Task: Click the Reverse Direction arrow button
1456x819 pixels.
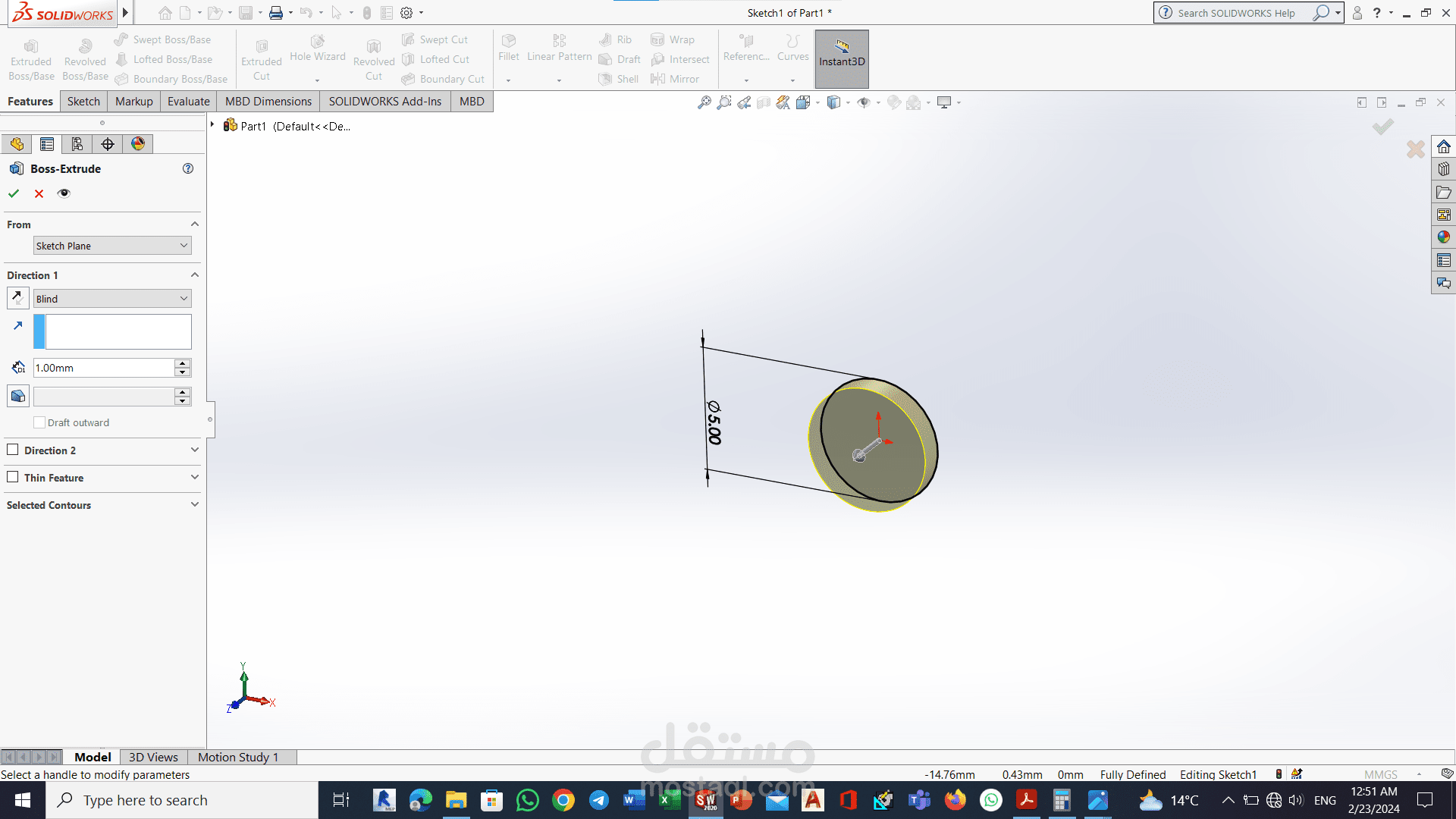Action: tap(17, 298)
